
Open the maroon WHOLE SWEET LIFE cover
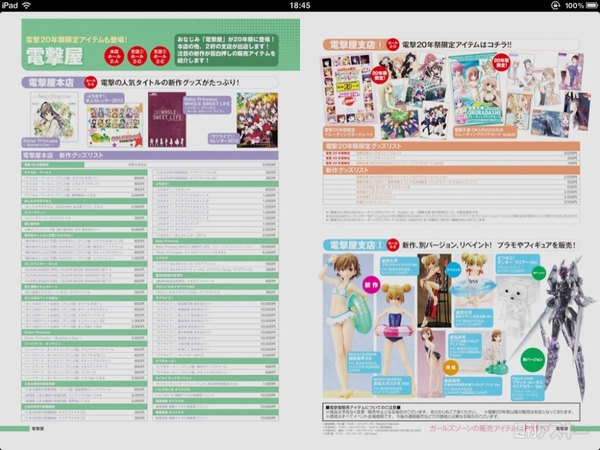[167, 120]
